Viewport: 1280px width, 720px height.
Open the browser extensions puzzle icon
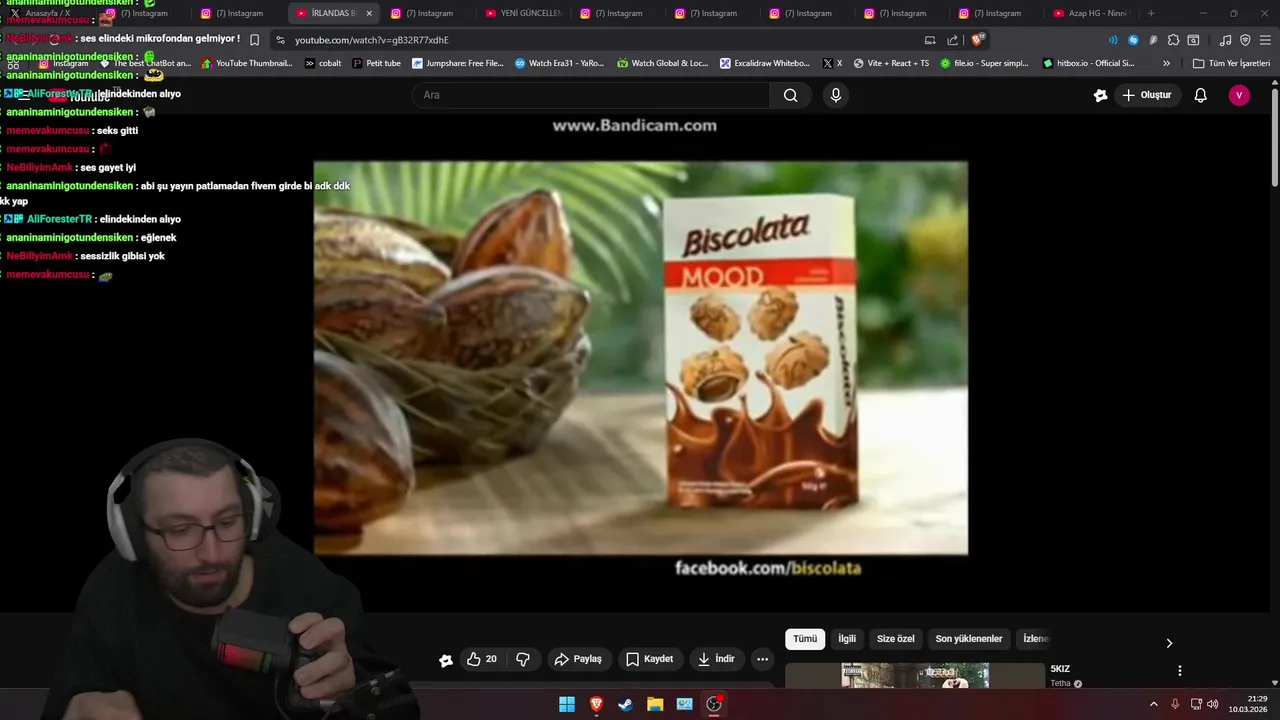tap(1174, 40)
